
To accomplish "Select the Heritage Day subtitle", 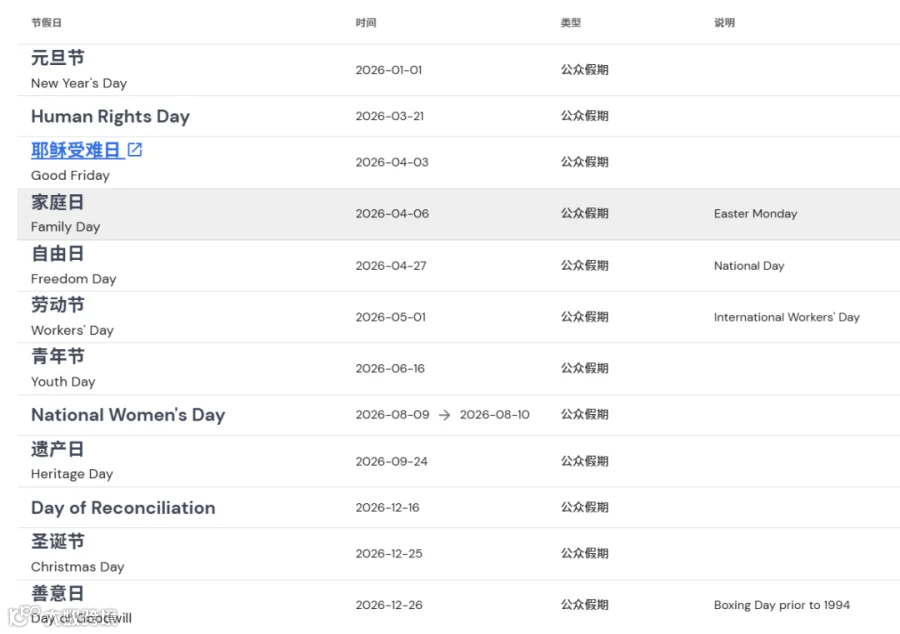I will tap(72, 474).
